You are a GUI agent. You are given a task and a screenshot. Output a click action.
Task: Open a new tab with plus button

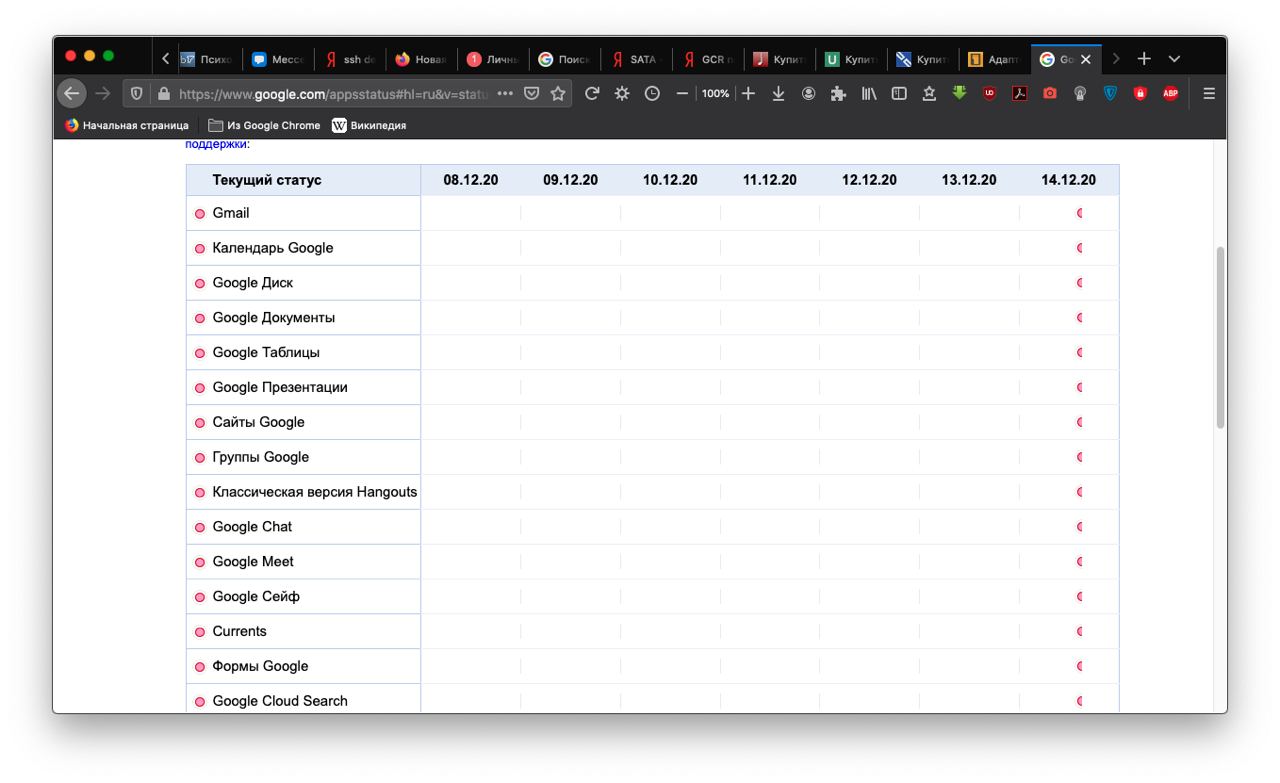pyautogui.click(x=1145, y=59)
